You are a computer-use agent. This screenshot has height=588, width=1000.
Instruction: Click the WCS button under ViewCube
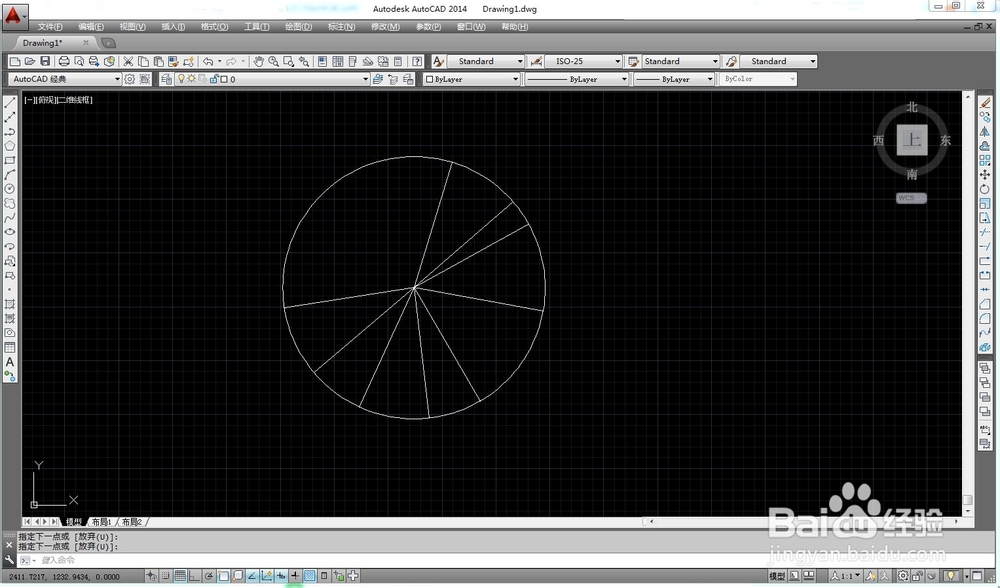[911, 198]
